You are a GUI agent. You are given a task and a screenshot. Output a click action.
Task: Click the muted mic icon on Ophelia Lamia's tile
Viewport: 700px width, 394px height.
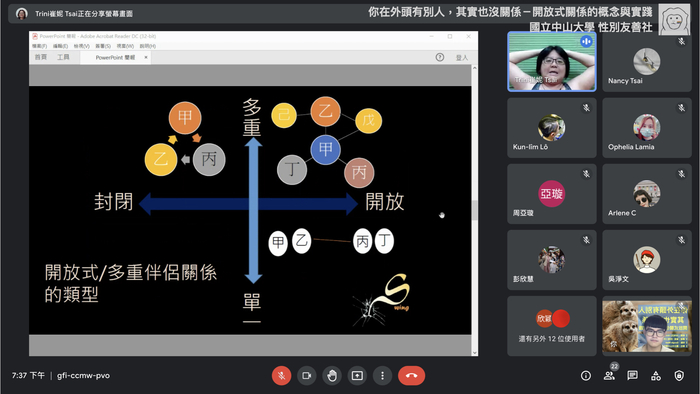pyautogui.click(x=681, y=108)
